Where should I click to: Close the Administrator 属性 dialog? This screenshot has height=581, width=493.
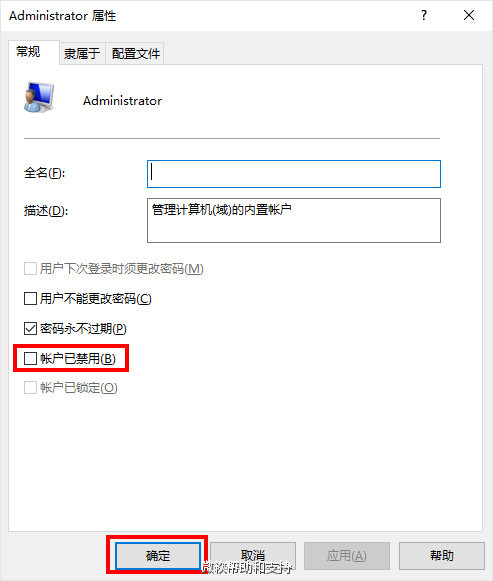[469, 15]
